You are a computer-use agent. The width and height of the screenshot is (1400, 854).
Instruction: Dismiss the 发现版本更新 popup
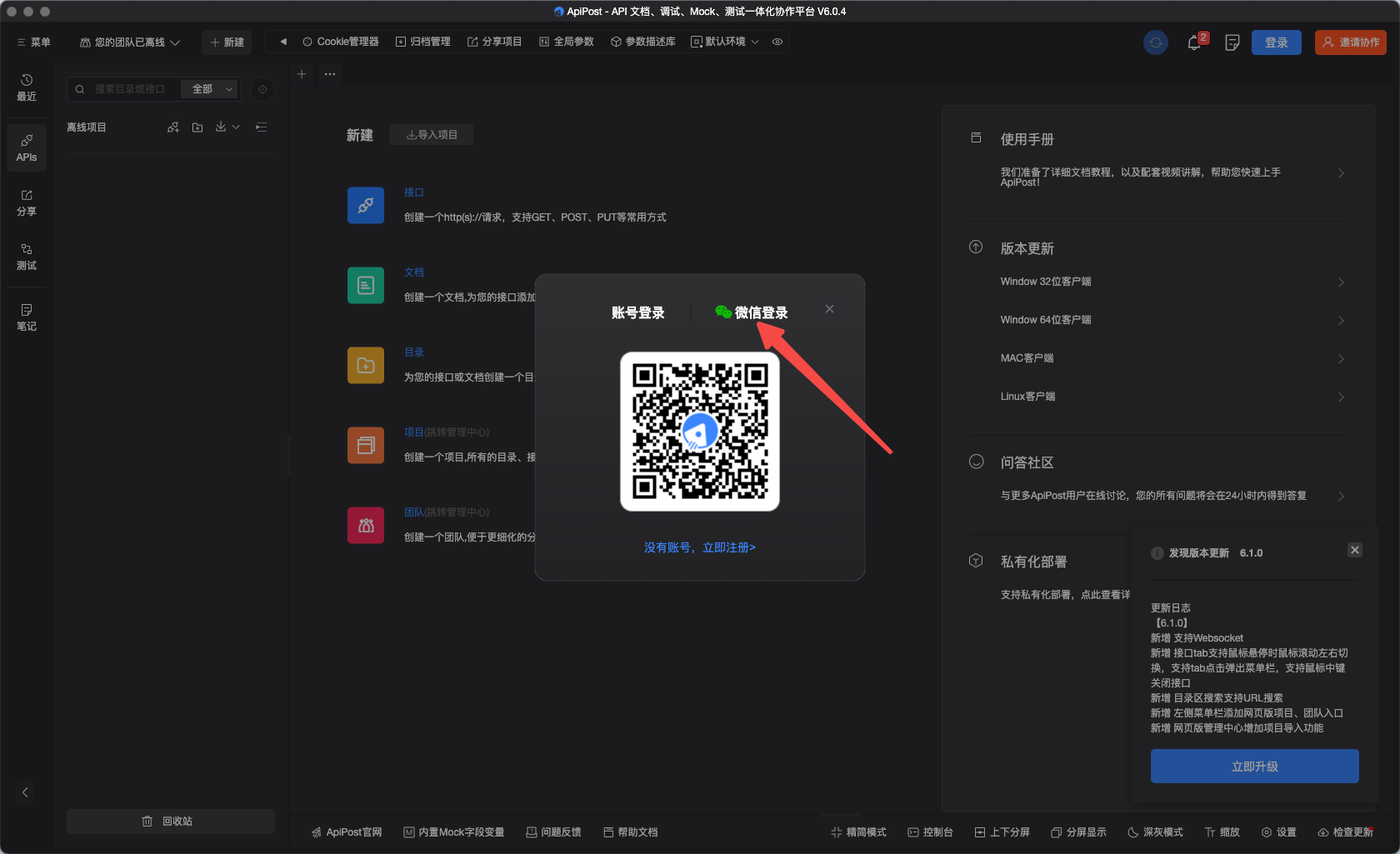[1355, 550]
